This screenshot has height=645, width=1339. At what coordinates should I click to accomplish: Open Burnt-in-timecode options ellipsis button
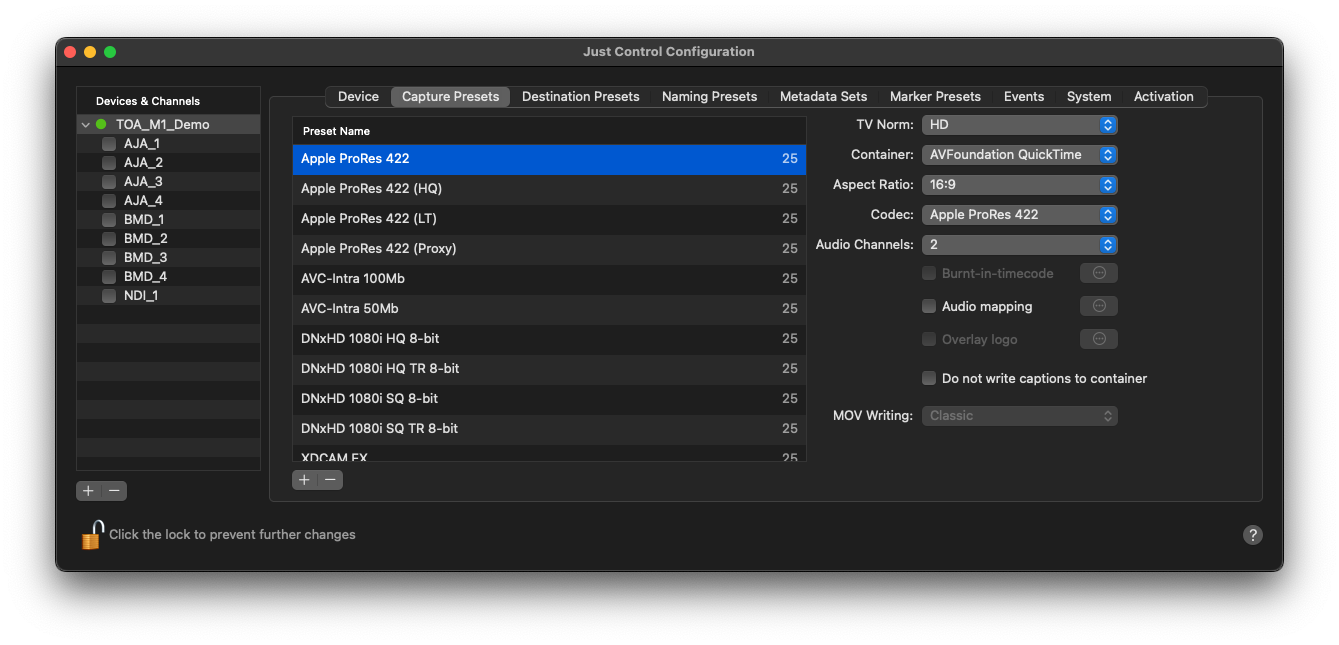(1099, 273)
